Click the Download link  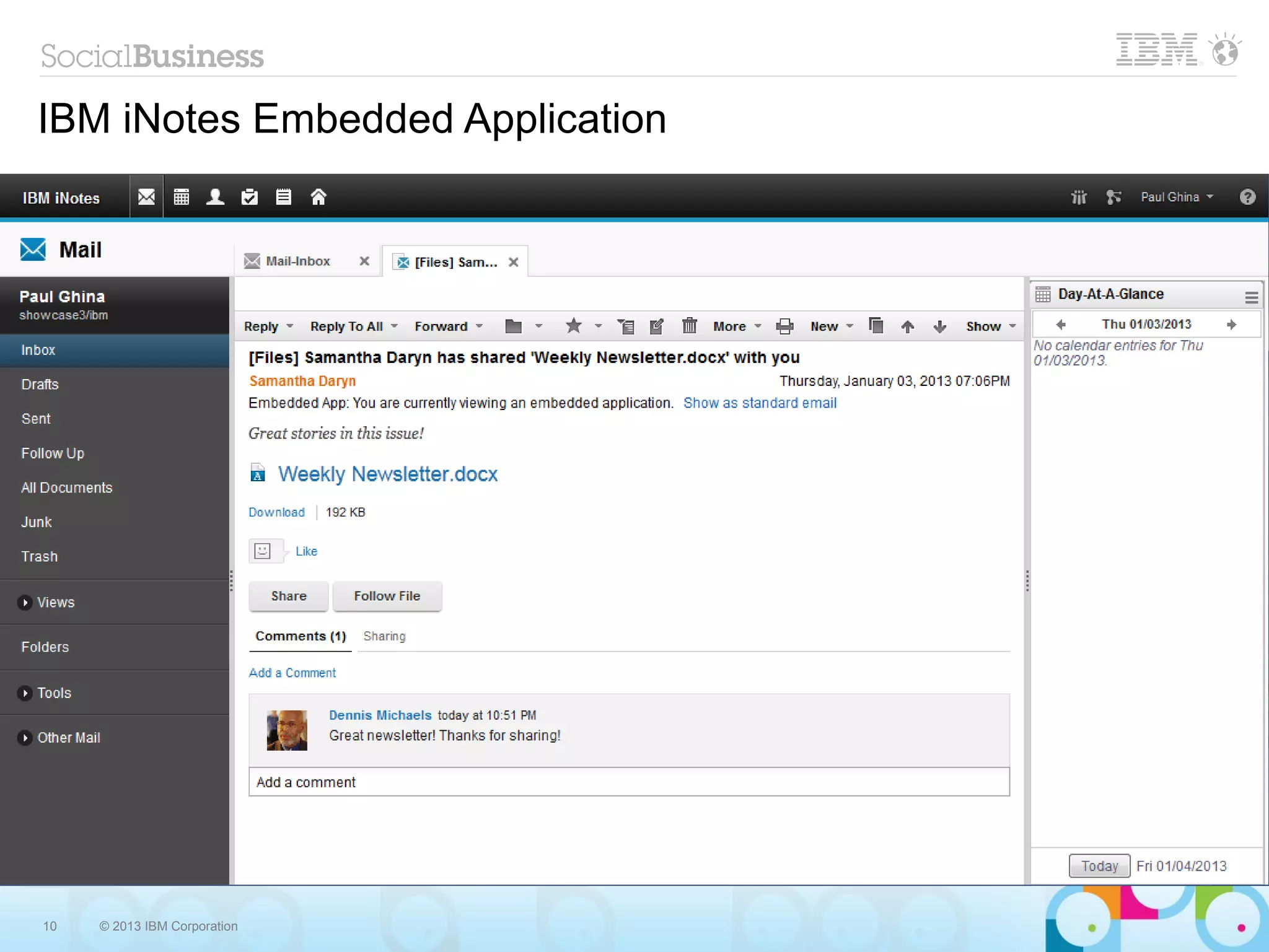click(x=276, y=512)
